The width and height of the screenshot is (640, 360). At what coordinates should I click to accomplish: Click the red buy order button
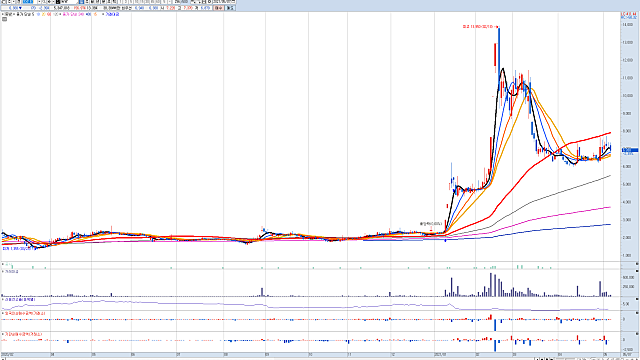coord(219,8)
